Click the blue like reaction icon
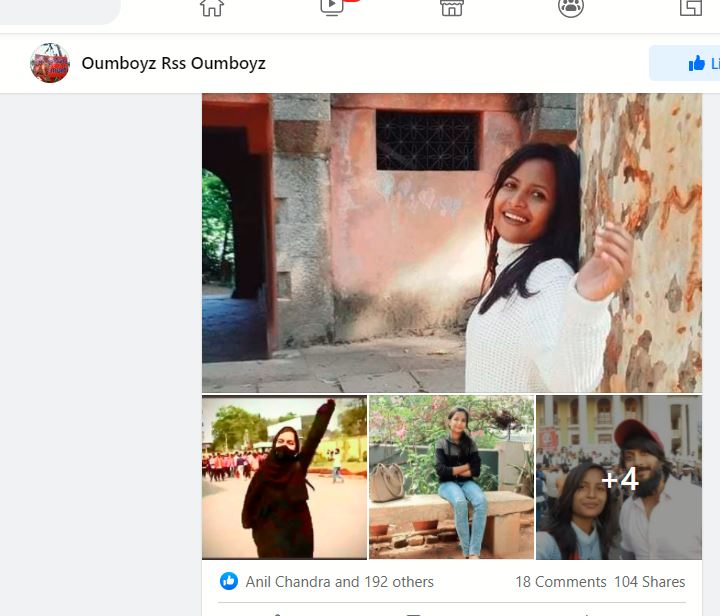The image size is (720, 616). pos(229,581)
